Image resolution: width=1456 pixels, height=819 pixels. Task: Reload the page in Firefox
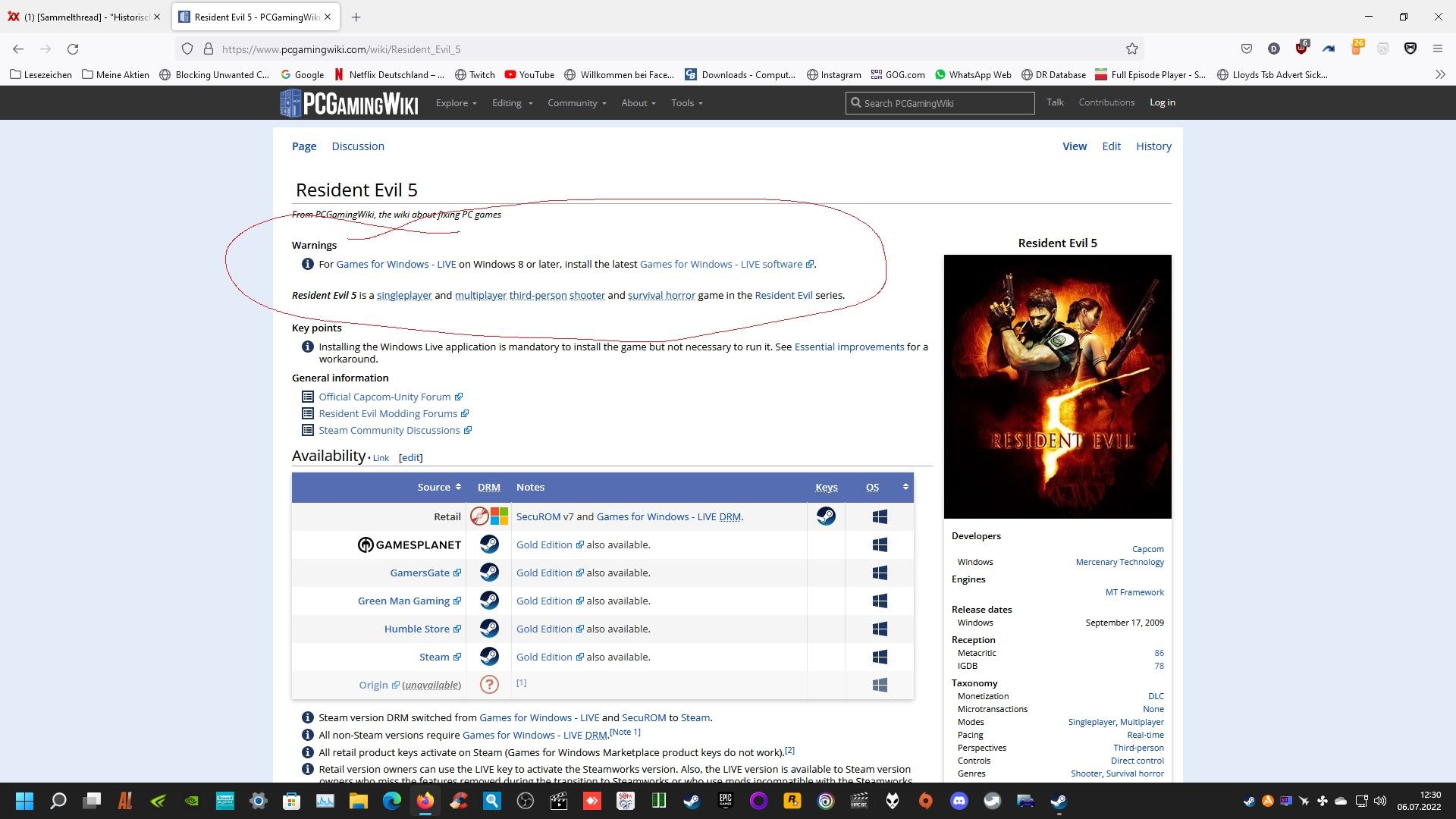[73, 49]
